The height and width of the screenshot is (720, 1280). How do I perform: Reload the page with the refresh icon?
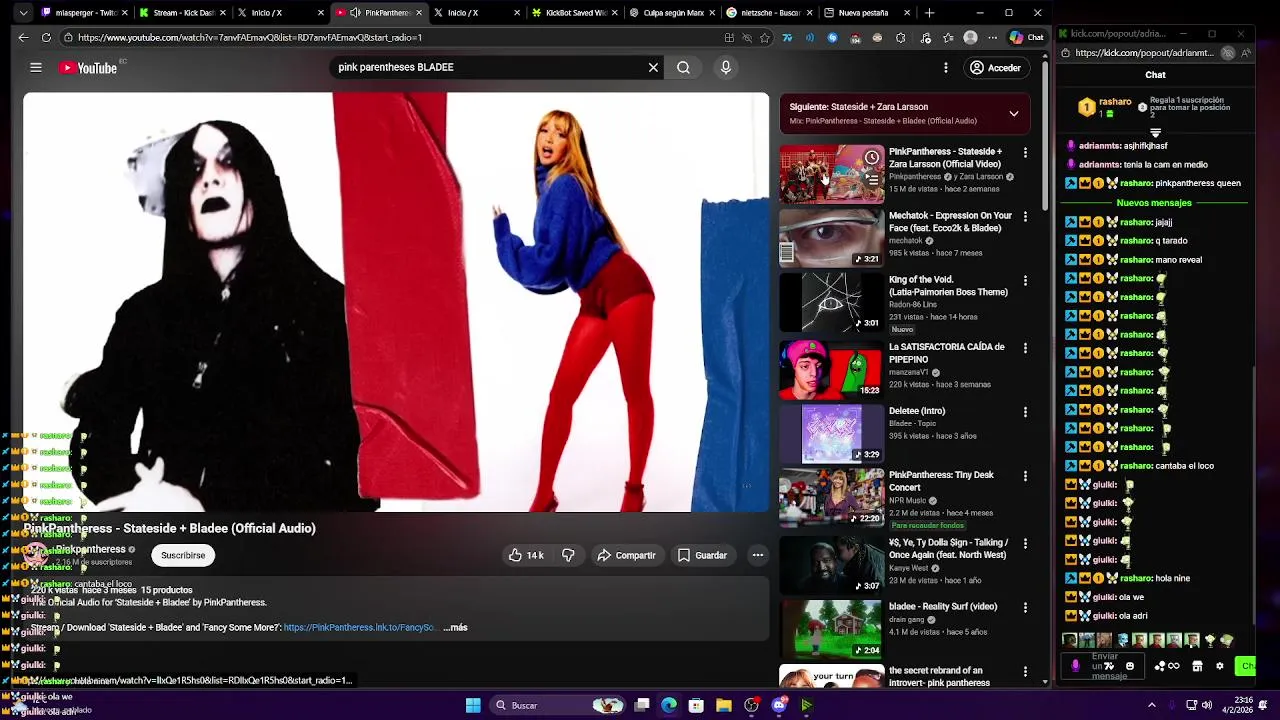pos(46,37)
